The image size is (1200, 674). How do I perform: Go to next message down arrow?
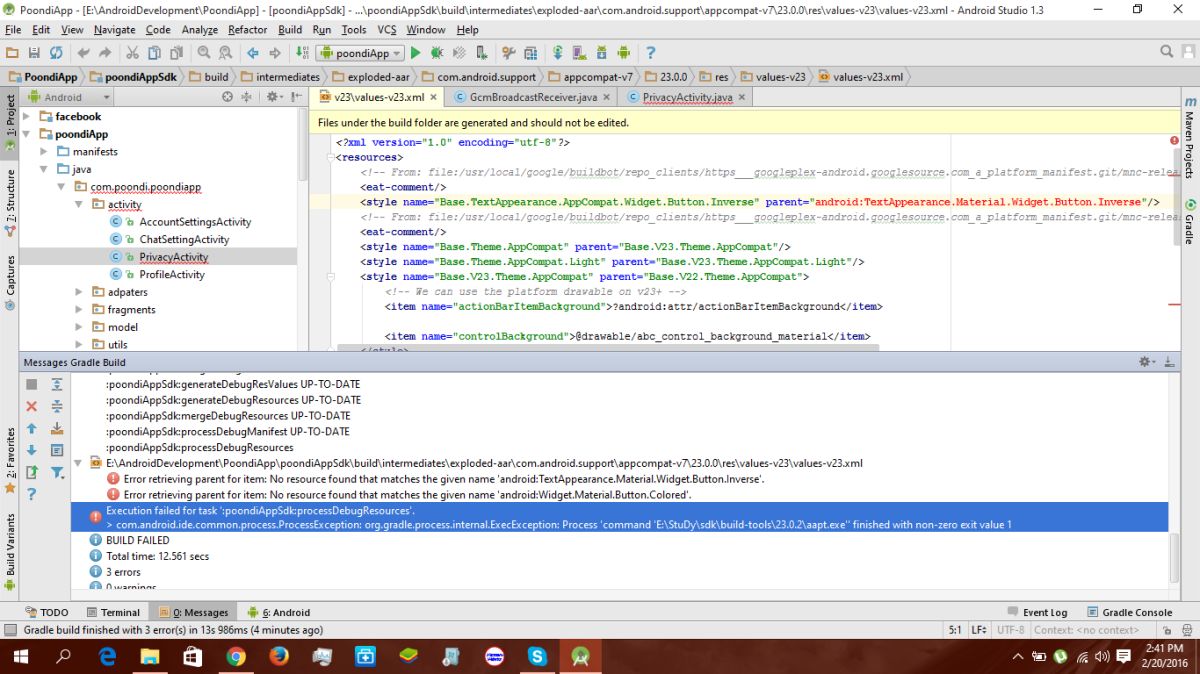point(31,450)
